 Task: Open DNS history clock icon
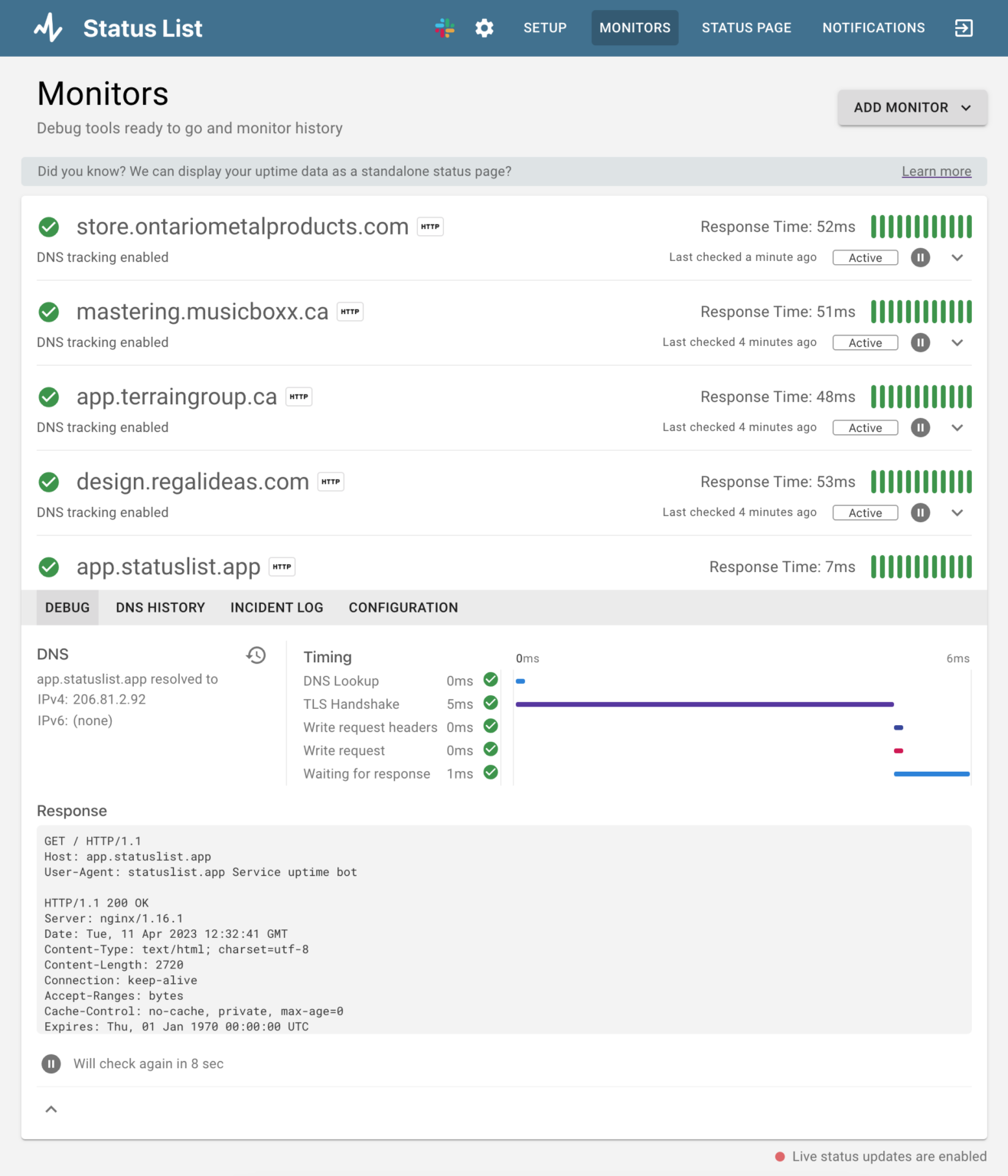[x=256, y=655]
